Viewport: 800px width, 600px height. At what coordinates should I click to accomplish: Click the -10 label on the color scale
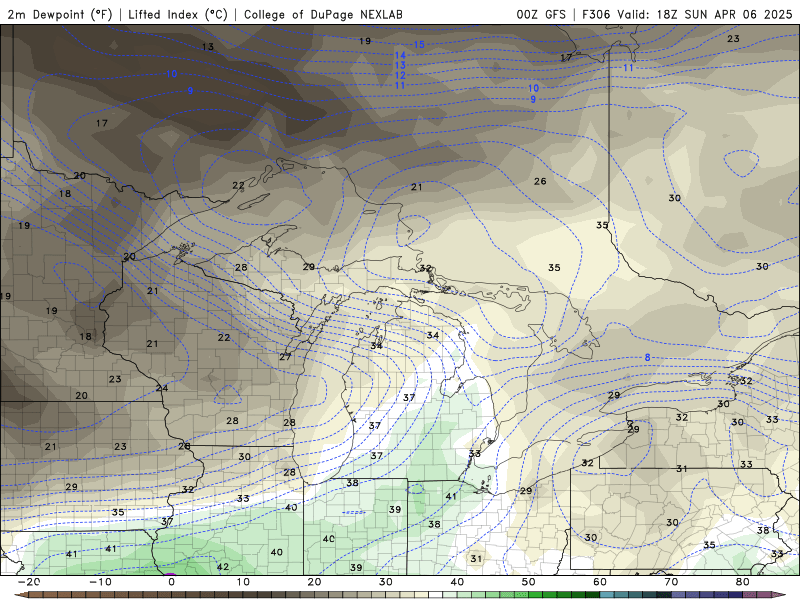click(100, 582)
